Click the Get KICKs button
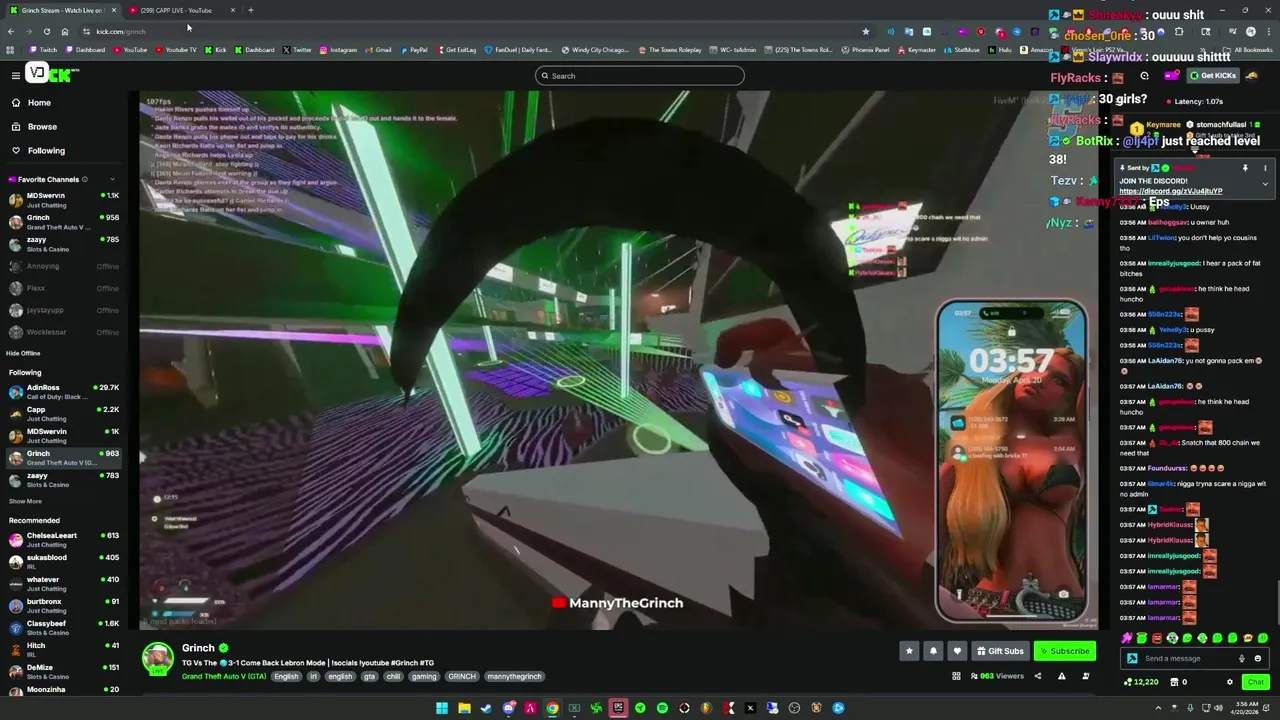 (1214, 76)
